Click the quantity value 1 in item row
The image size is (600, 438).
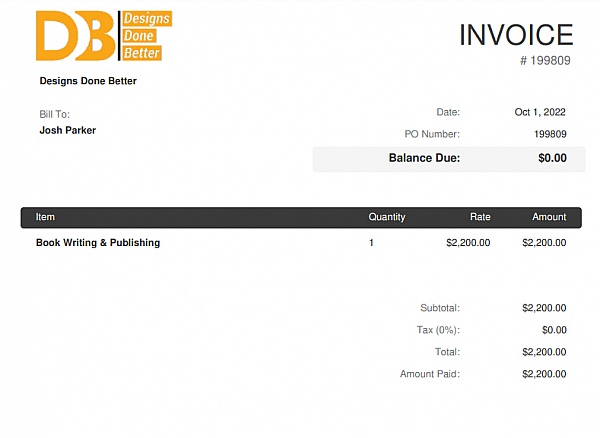(x=371, y=243)
